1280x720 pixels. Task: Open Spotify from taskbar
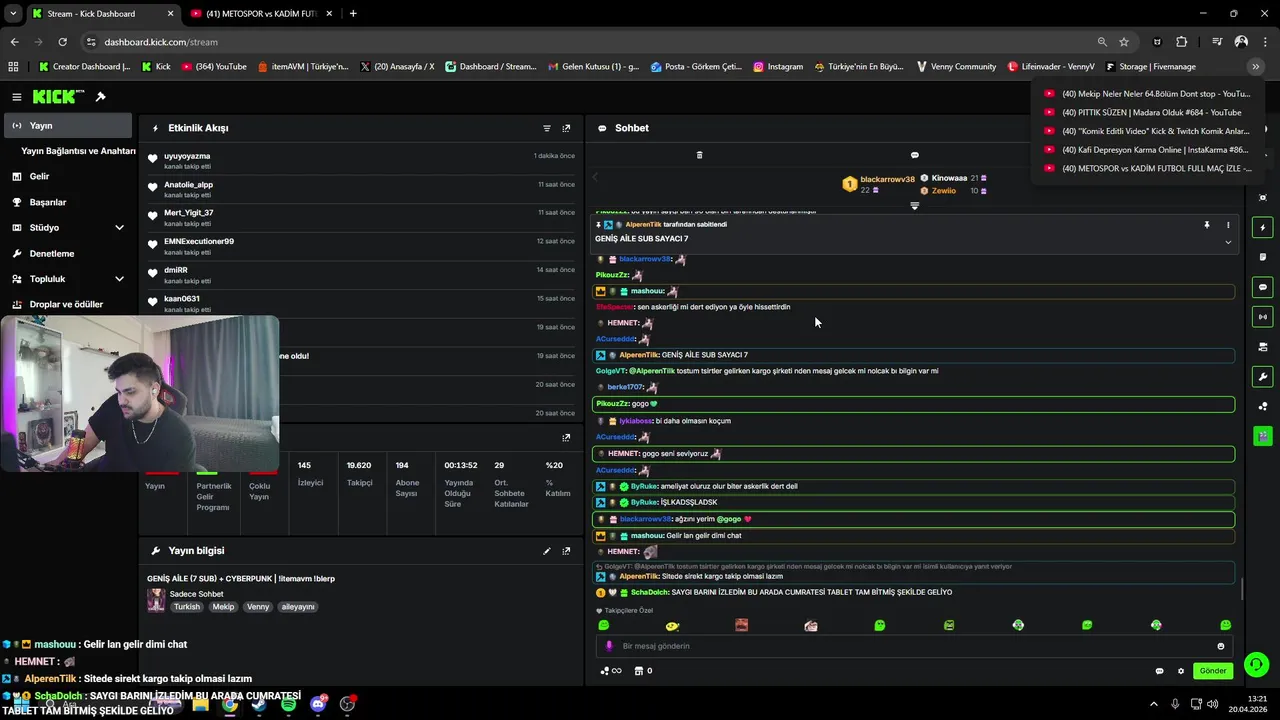[289, 704]
